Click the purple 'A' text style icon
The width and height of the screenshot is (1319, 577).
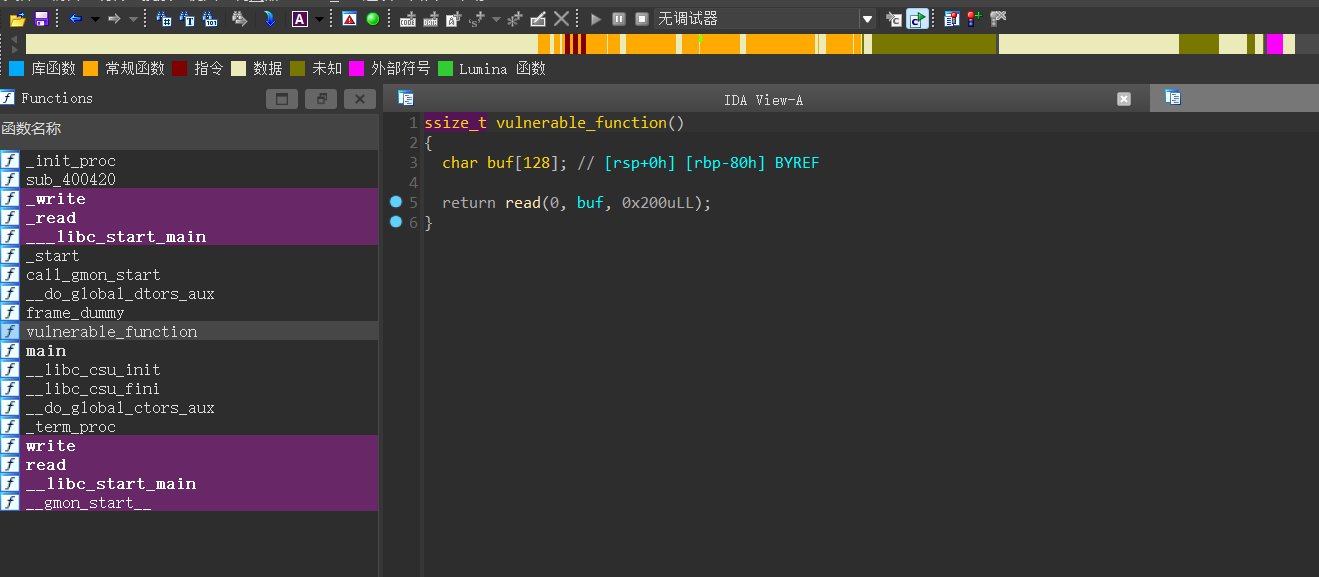click(299, 19)
